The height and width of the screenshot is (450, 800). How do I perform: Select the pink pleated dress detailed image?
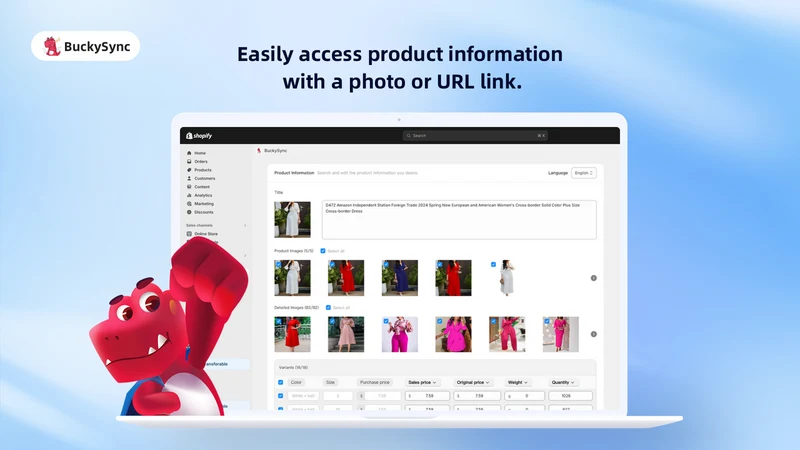[346, 334]
